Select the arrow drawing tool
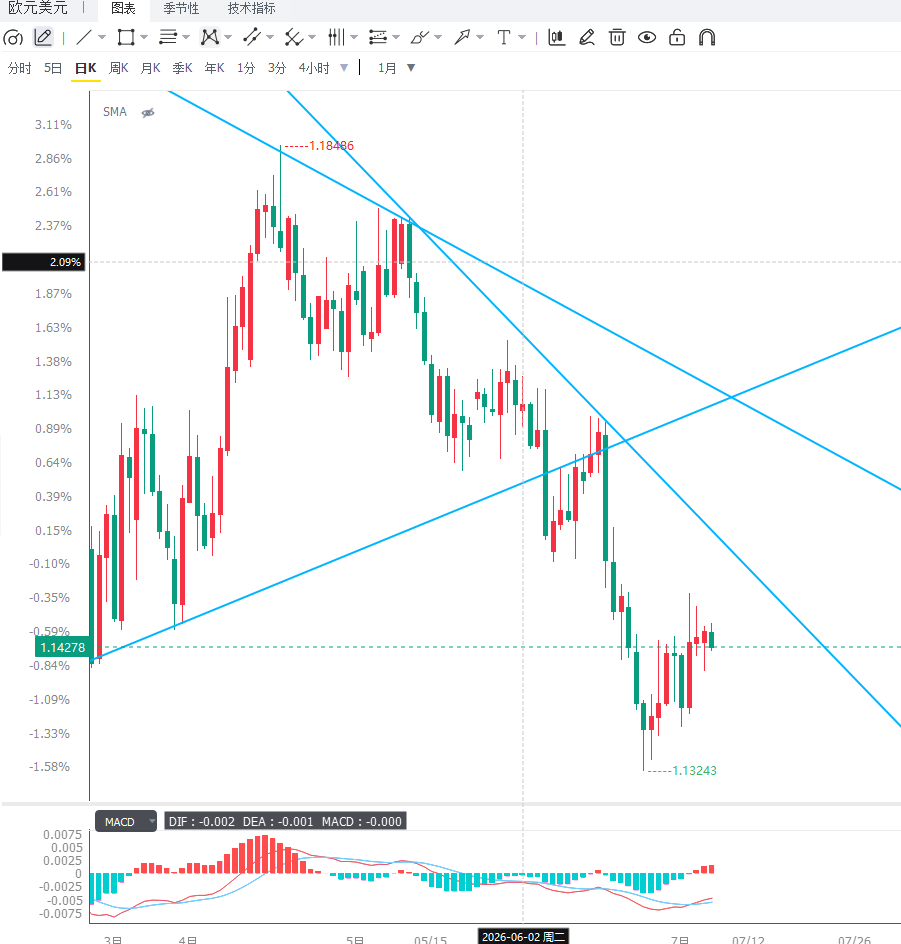This screenshot has width=901, height=944. [462, 37]
